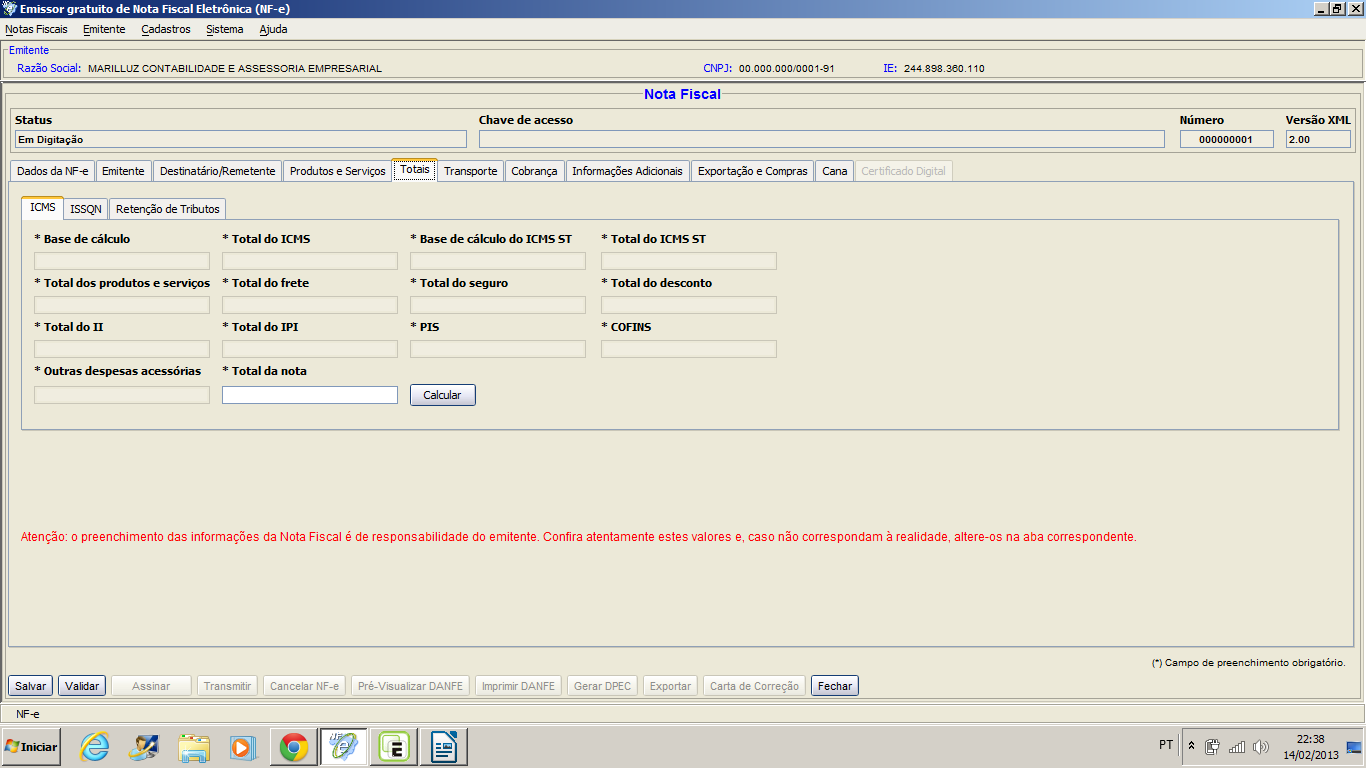The height and width of the screenshot is (768, 1366).
Task: Select the ICMS sub-tab
Action: pyautogui.click(x=43, y=207)
